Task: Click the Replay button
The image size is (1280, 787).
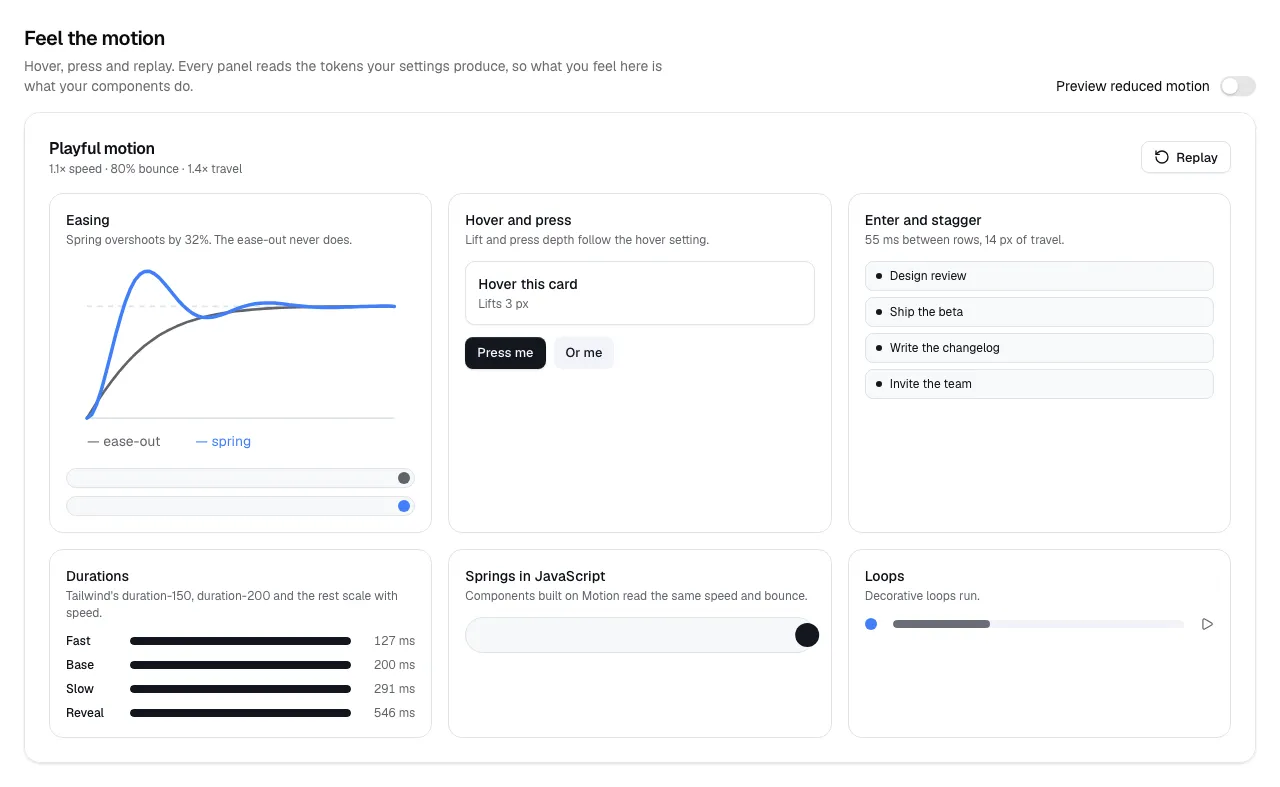Action: pyautogui.click(x=1186, y=157)
